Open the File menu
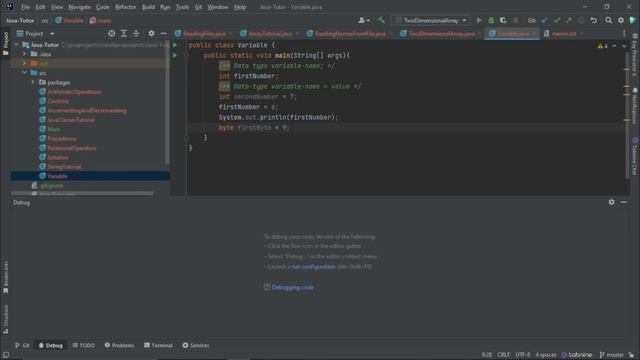This screenshot has height=360, width=640. pyautogui.click(x=25, y=7)
